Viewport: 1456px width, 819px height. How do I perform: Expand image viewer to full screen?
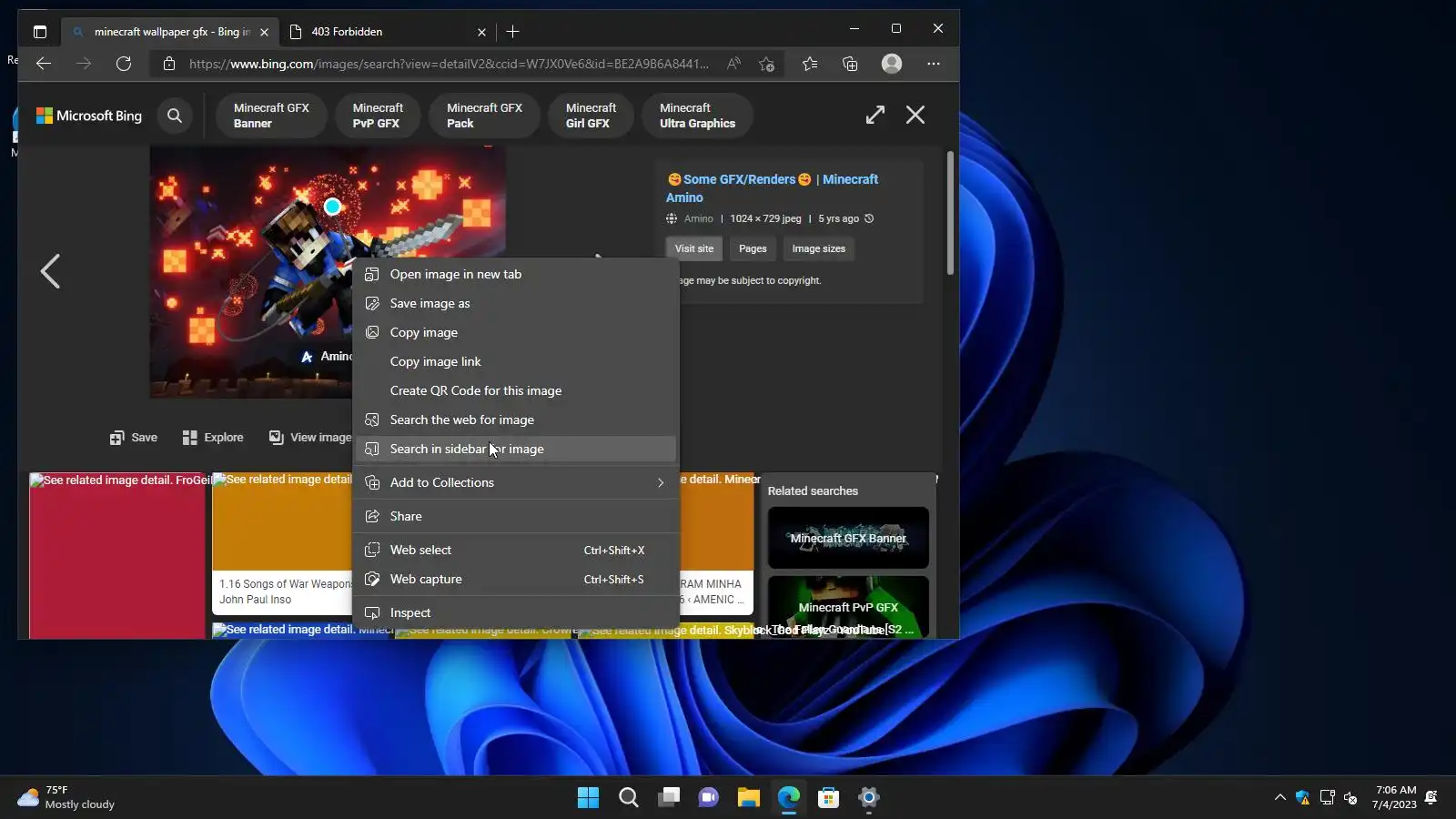point(875,115)
